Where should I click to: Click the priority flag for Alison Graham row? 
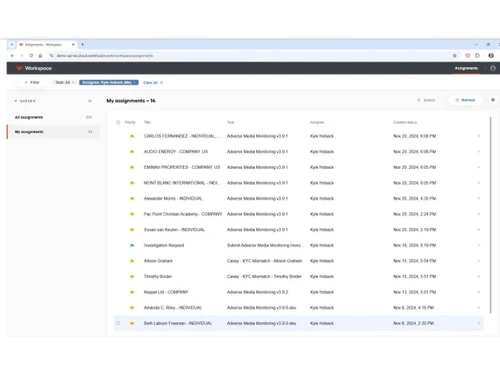pyautogui.click(x=132, y=261)
